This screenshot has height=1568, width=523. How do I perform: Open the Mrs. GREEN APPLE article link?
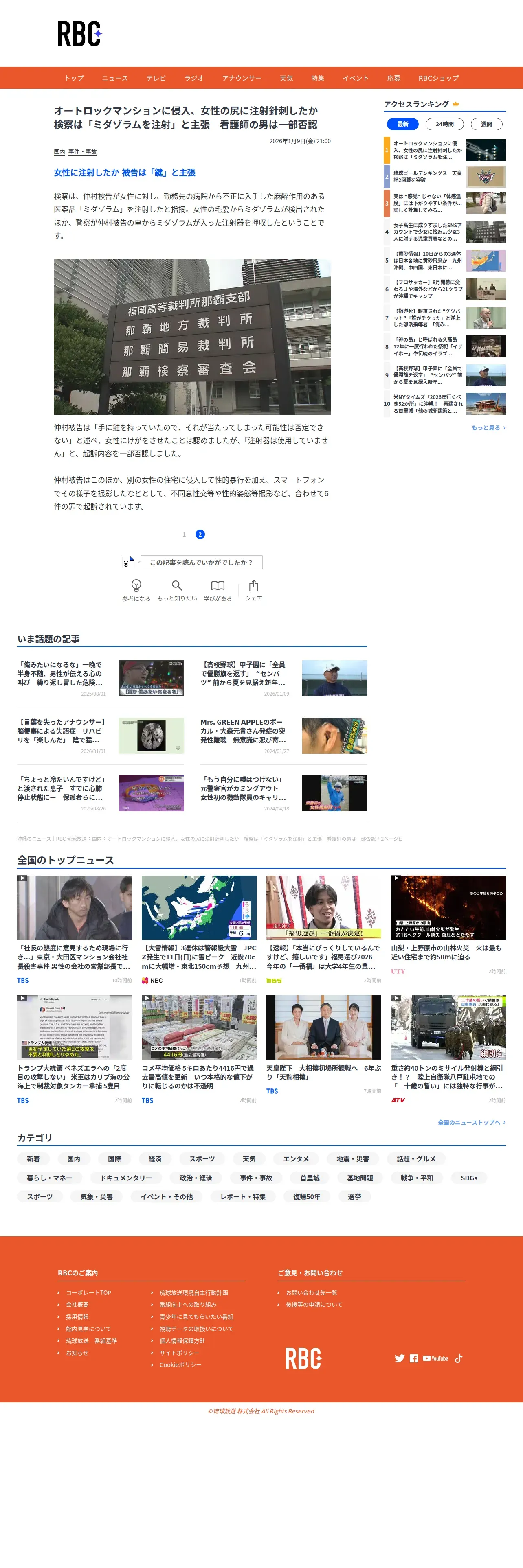click(x=244, y=731)
